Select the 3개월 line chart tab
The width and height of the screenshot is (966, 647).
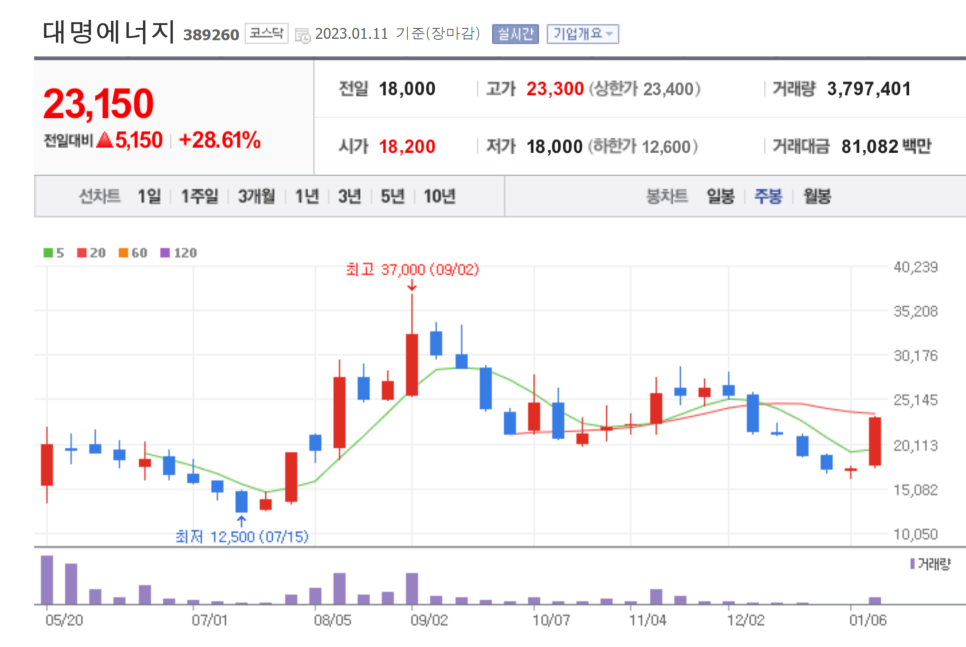pyautogui.click(x=256, y=197)
